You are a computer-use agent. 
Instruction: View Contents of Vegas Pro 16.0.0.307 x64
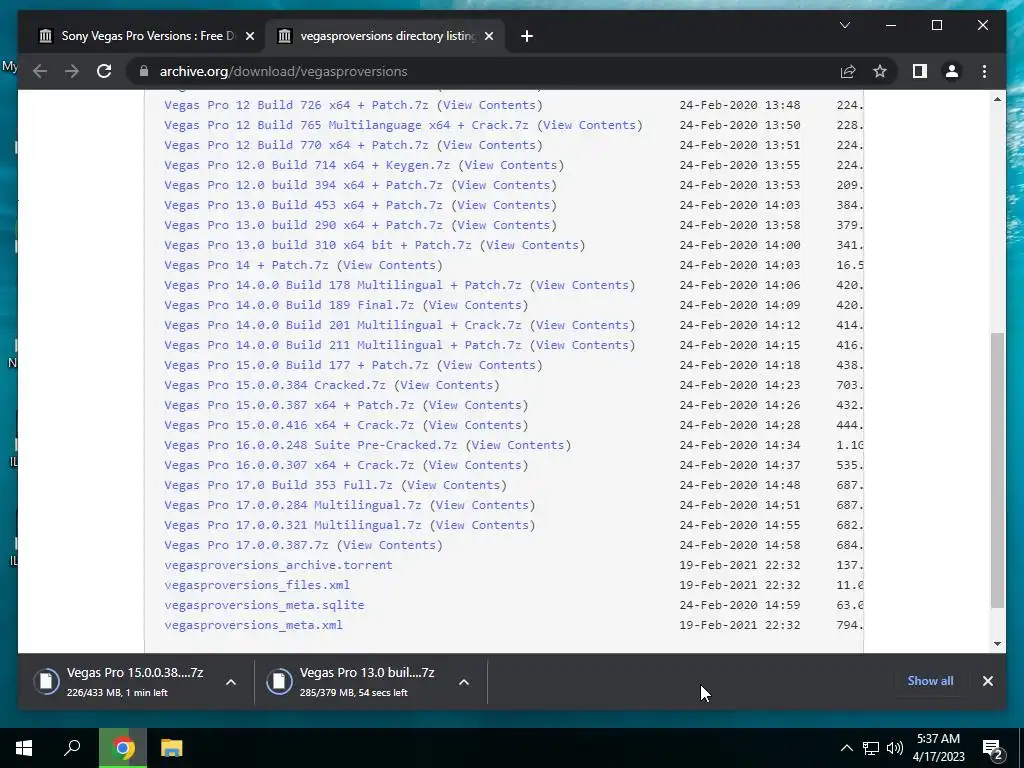click(475, 465)
